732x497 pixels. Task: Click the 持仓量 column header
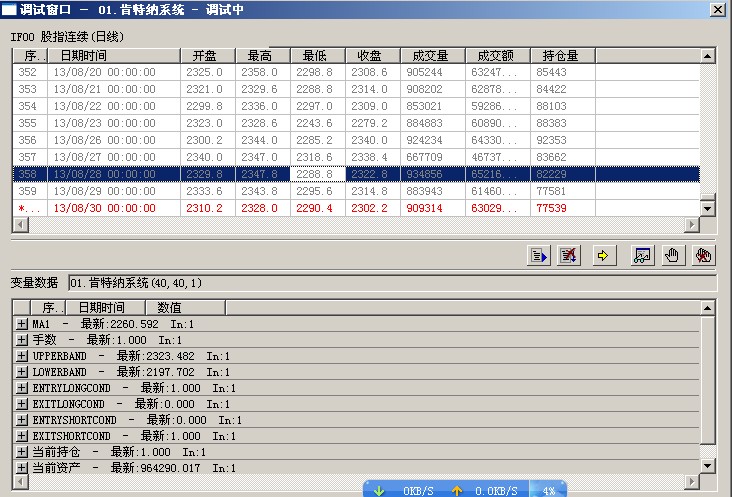pos(563,56)
